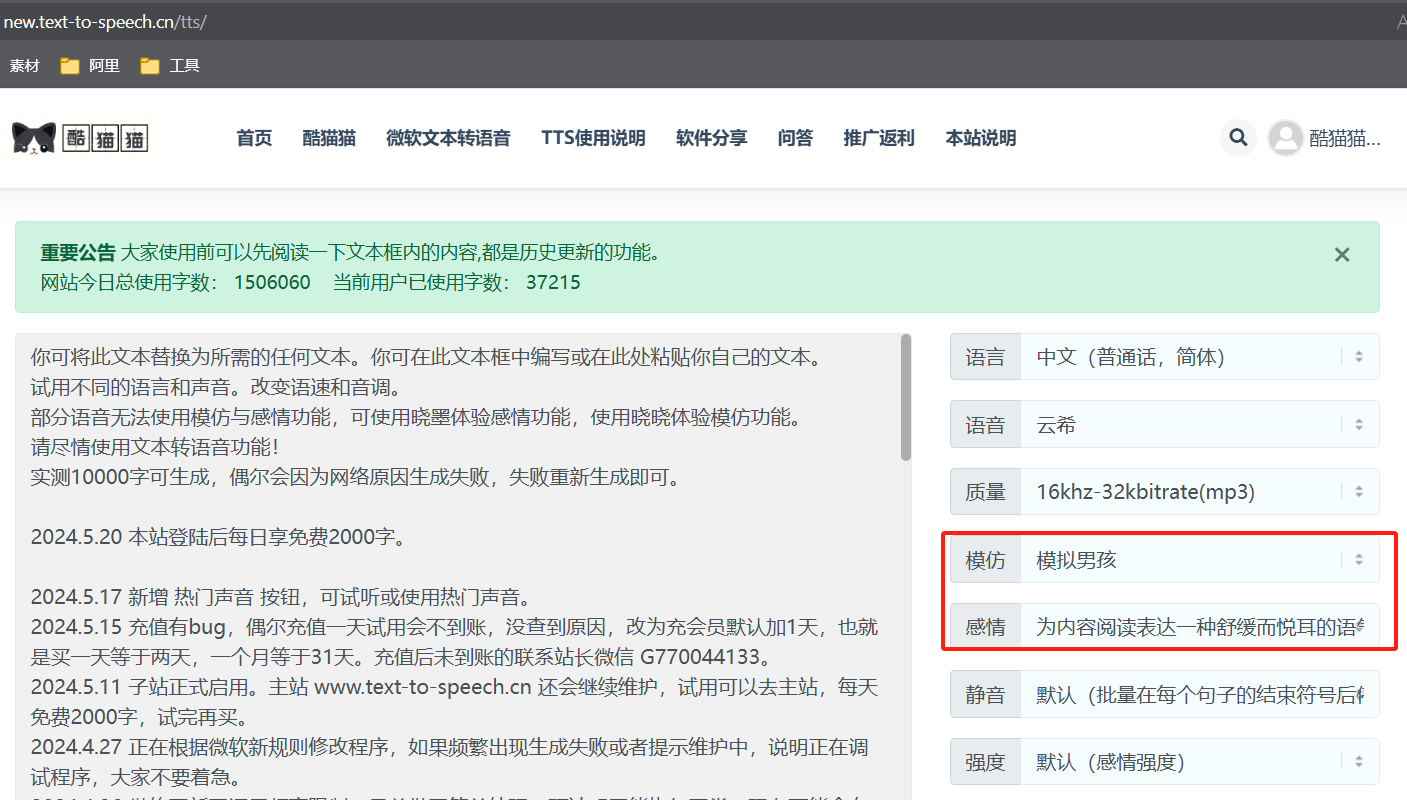Screen dimensions: 1407x800
Task: Open the 工具 bookmark folder
Action: point(170,66)
